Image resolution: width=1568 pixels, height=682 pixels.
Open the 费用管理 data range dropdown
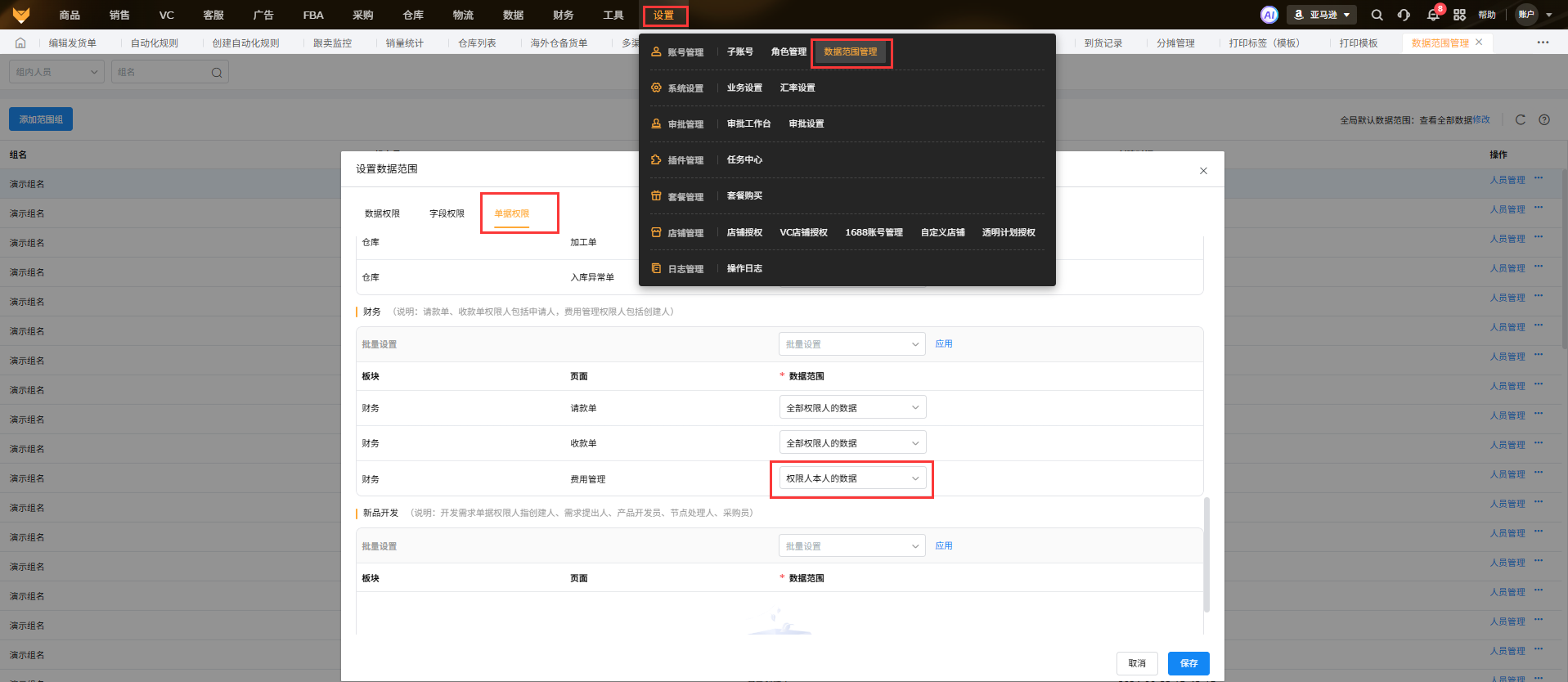click(851, 478)
